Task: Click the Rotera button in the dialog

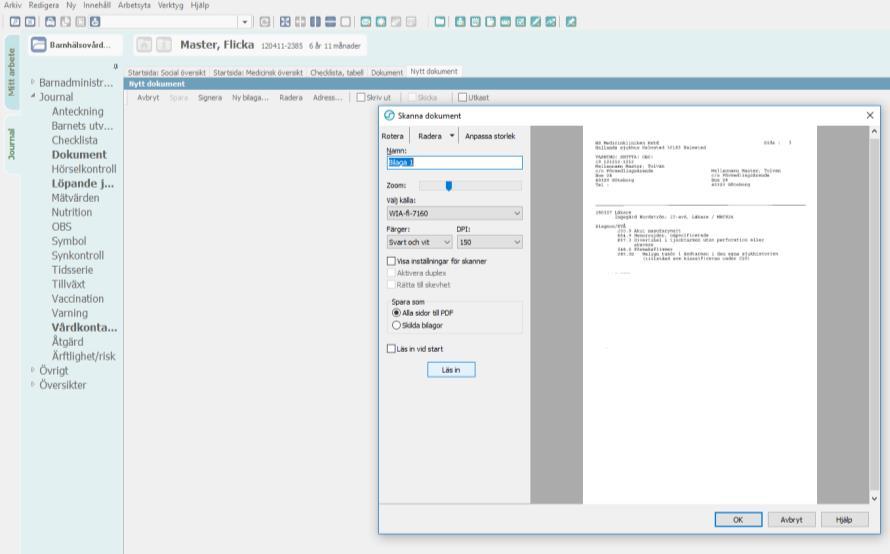Action: click(x=392, y=136)
